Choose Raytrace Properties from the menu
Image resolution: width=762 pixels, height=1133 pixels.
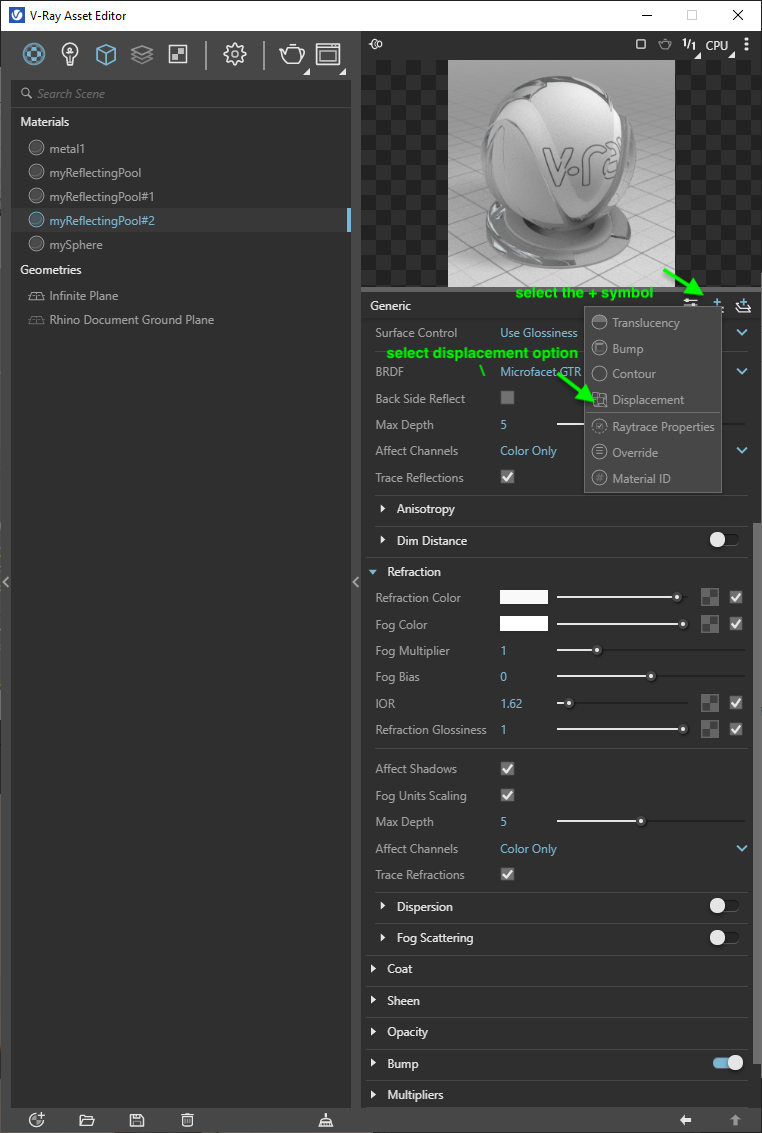[x=653, y=426]
